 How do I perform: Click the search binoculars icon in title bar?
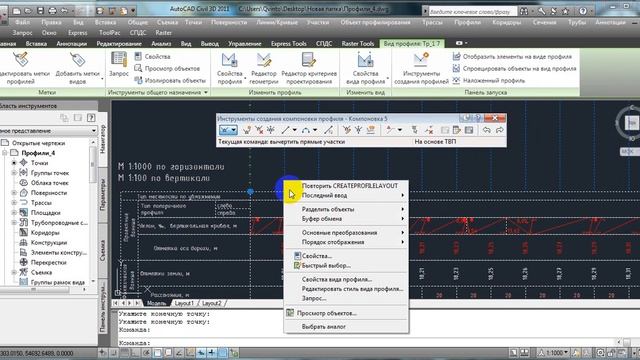point(524,11)
